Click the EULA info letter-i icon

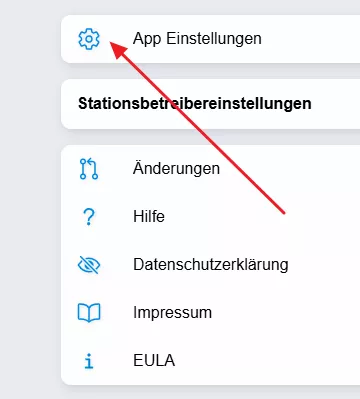(89, 361)
